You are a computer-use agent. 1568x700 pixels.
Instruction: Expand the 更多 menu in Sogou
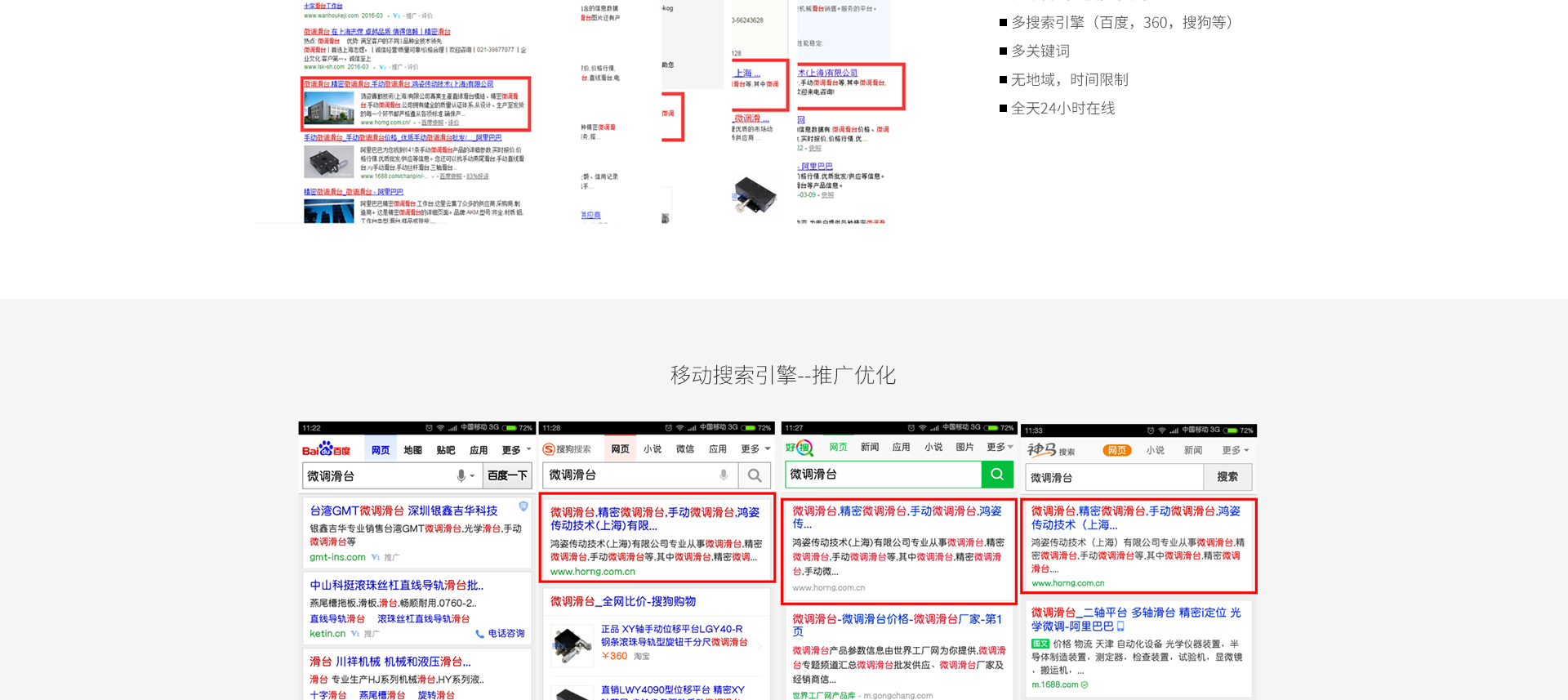(755, 449)
